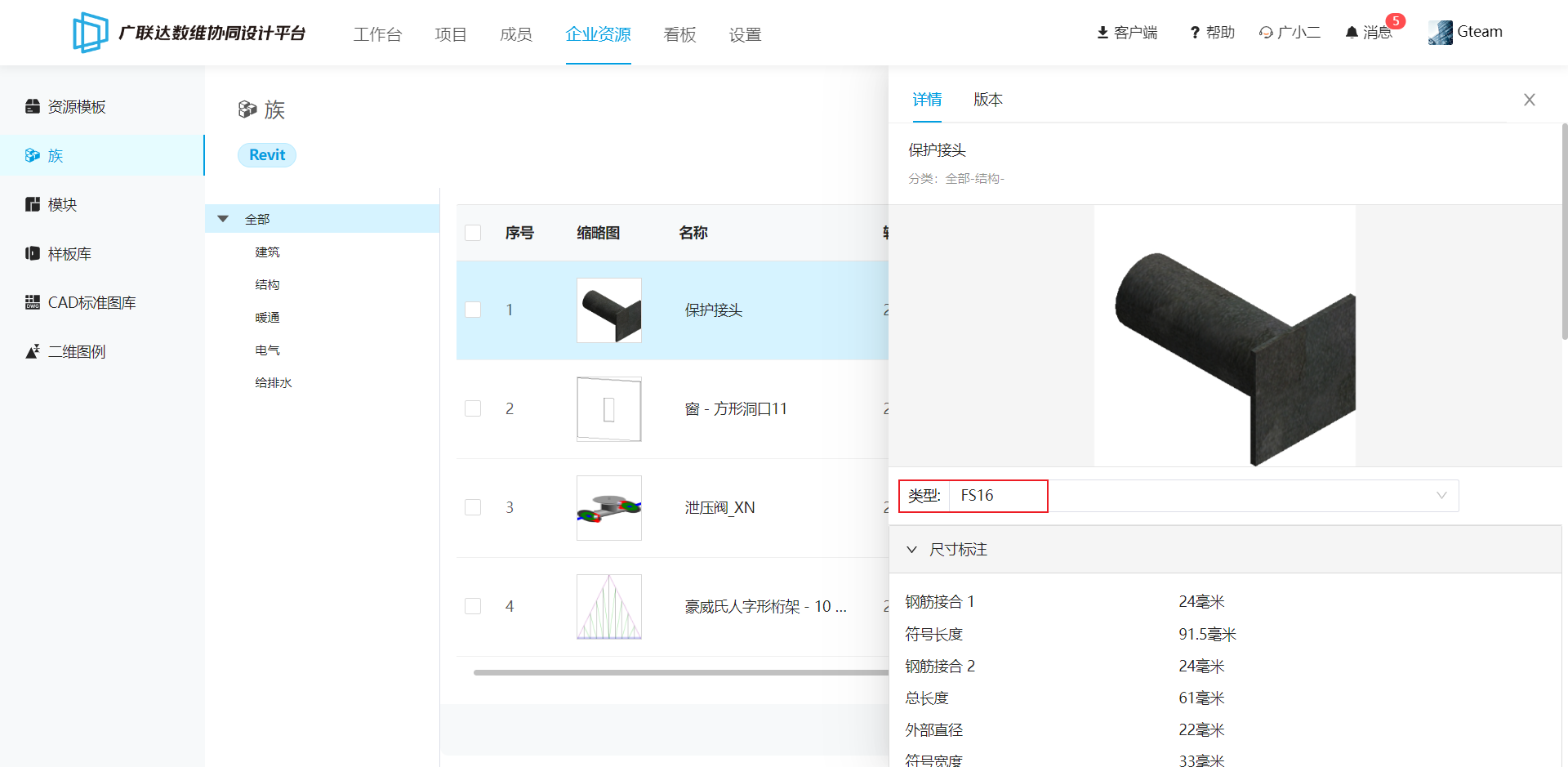Select the 给排水 category in tree
The width and height of the screenshot is (1568, 767).
click(x=273, y=383)
